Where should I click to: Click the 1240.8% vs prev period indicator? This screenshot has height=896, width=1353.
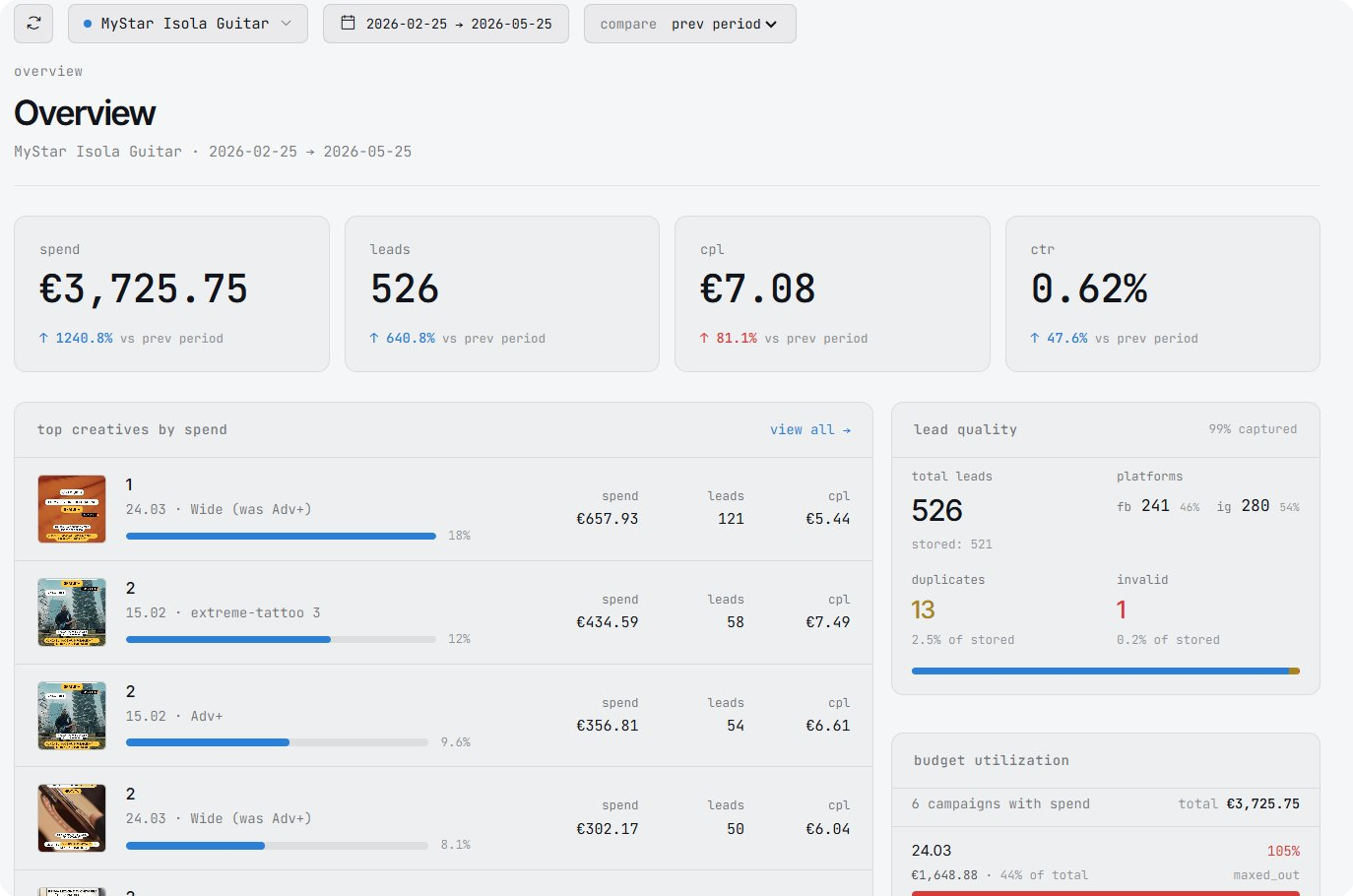pos(131,339)
